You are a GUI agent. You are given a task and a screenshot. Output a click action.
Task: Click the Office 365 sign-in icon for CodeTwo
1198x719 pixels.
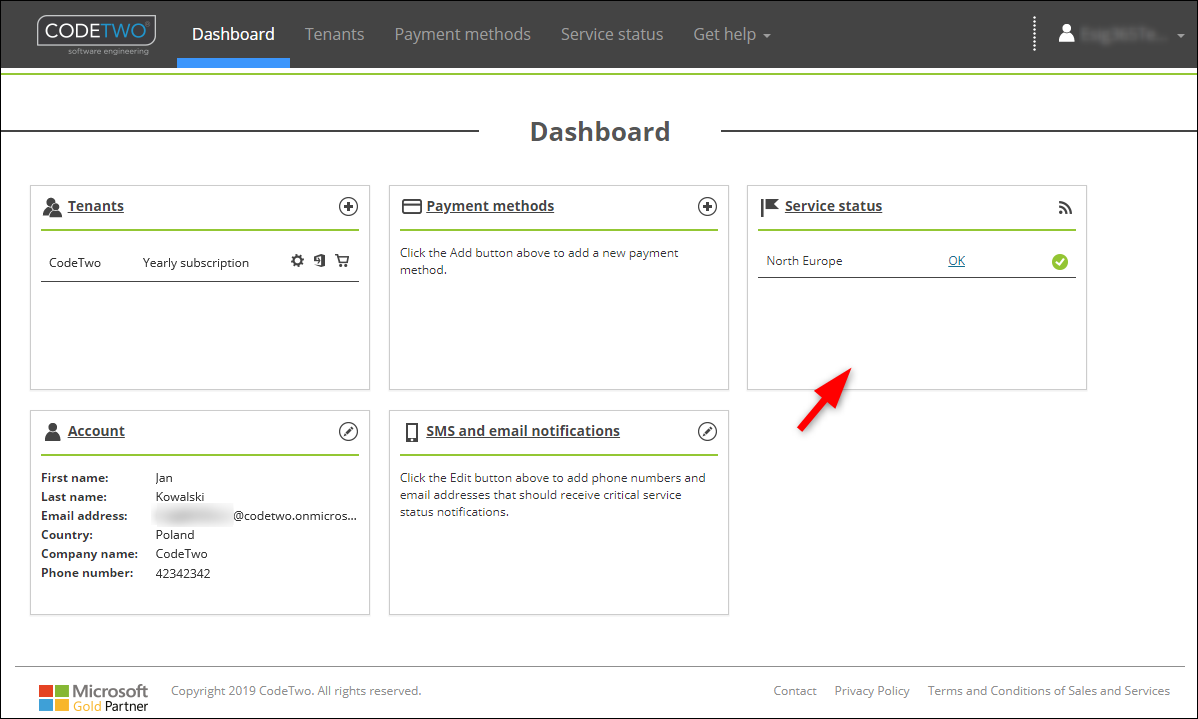coord(319,261)
